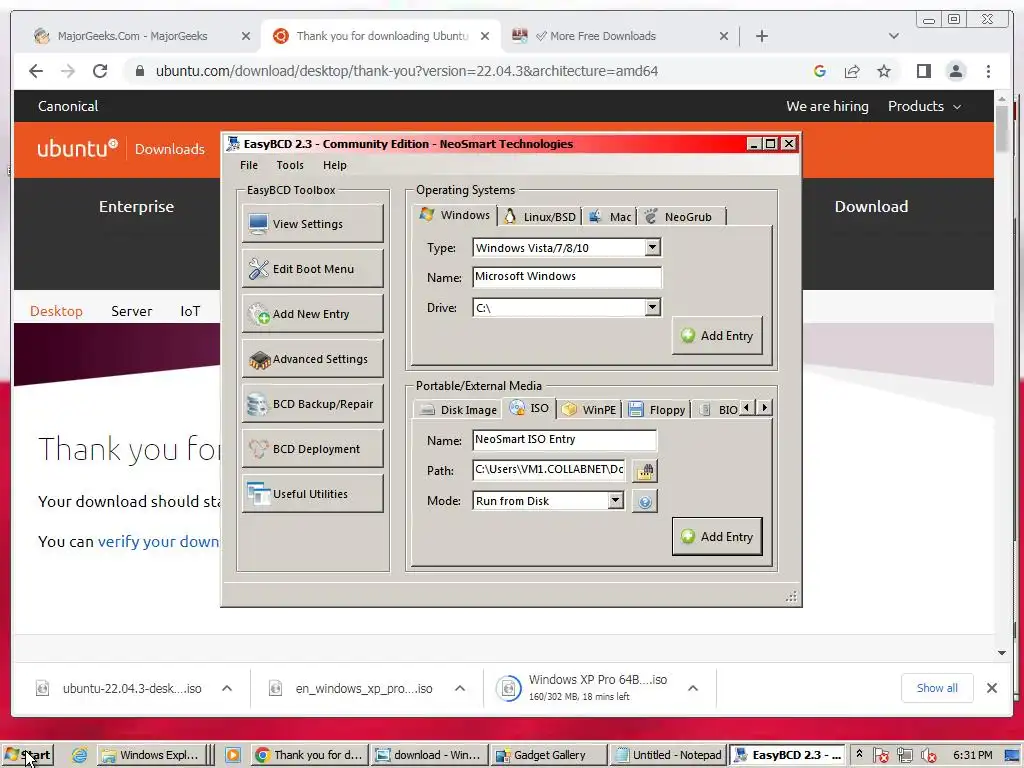The image size is (1024, 768).
Task: Reload the Ubuntu download page
Action: click(100, 71)
